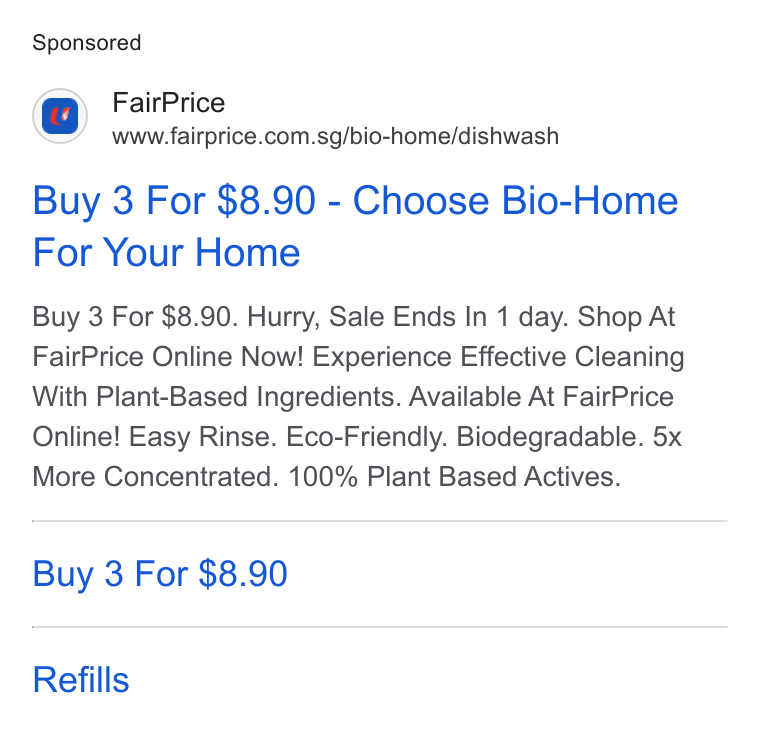760x732 pixels.
Task: Select the 'Buy 3 For $8.90' sitelink below description
Action: point(160,574)
